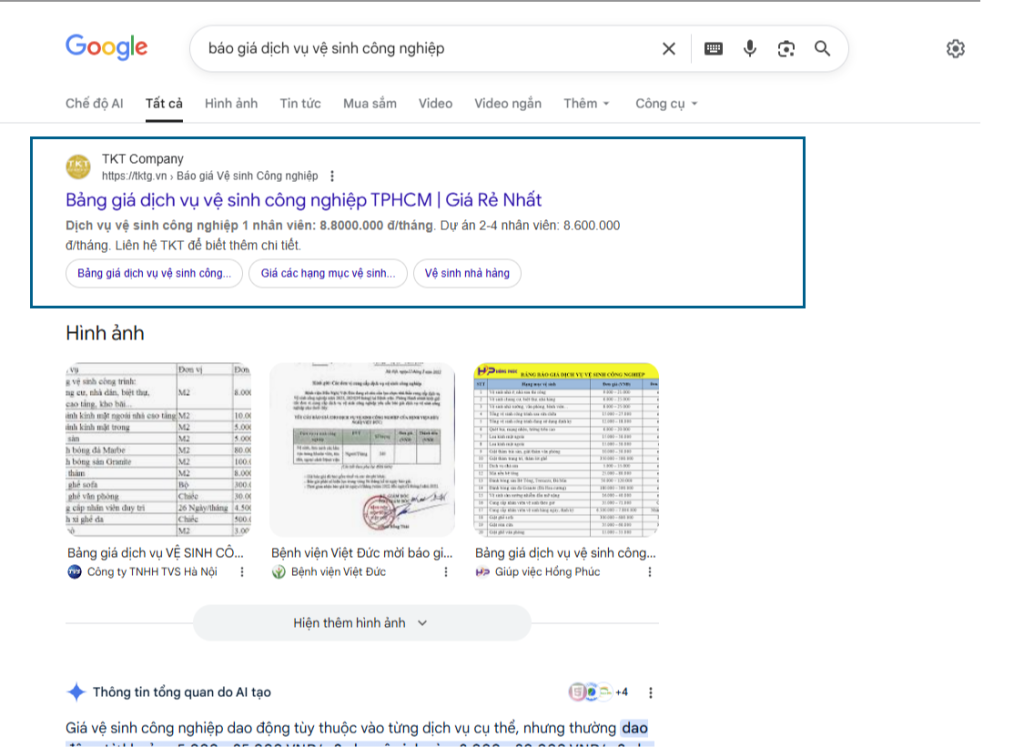Switch to the Tin tức tab
1024x747 pixels.
coord(300,103)
